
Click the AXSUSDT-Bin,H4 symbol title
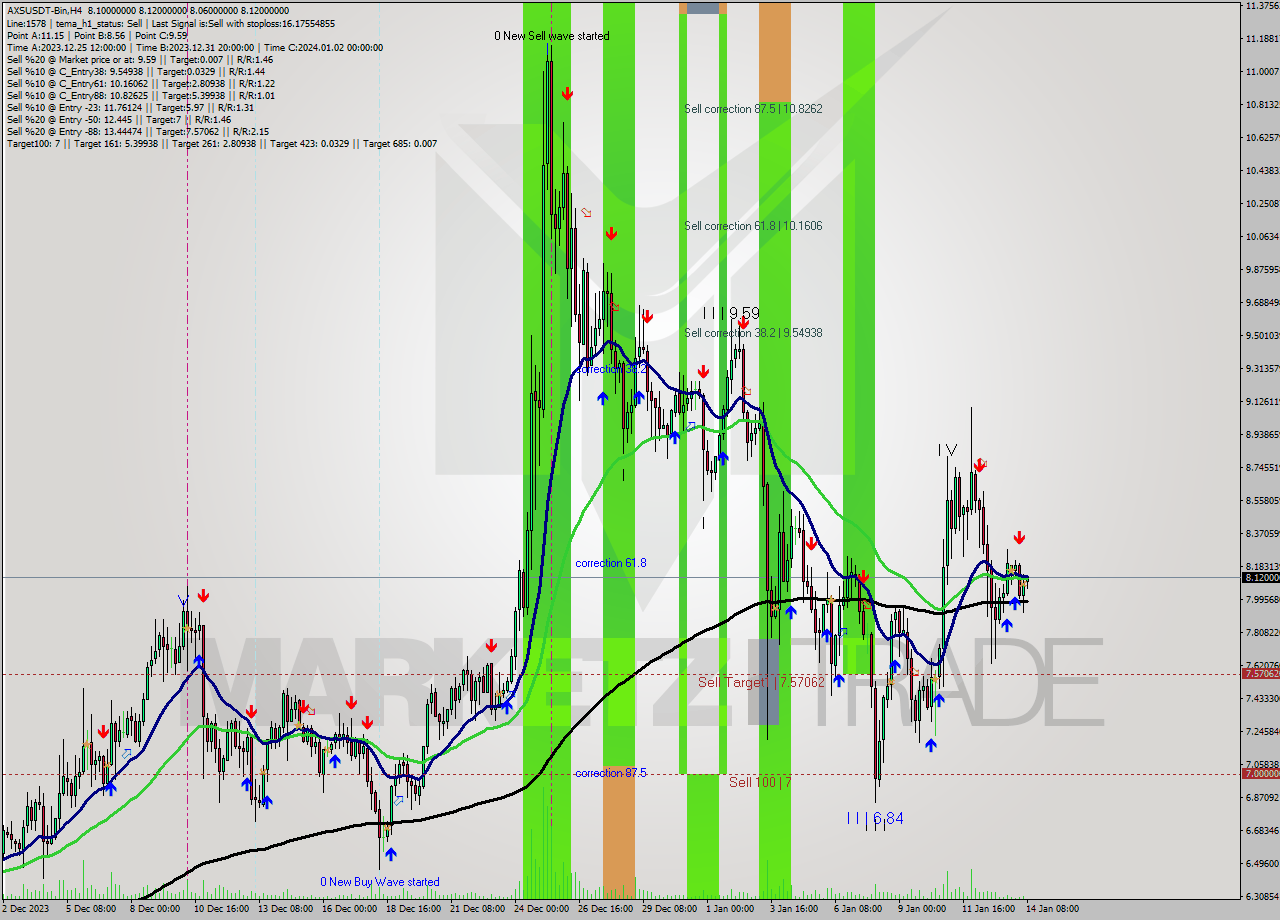pos(46,11)
